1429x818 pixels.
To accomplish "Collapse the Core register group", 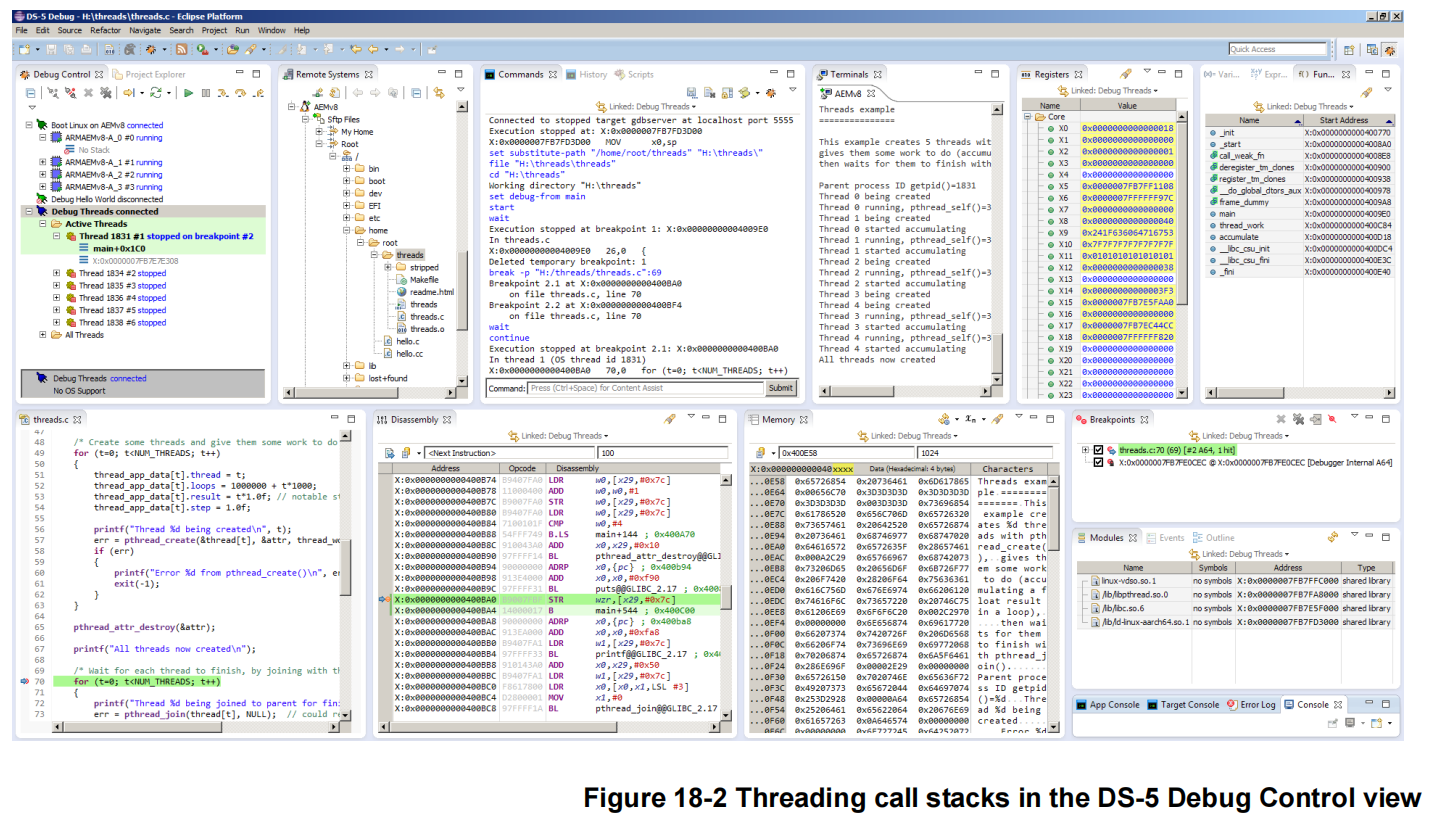I will (1027, 116).
